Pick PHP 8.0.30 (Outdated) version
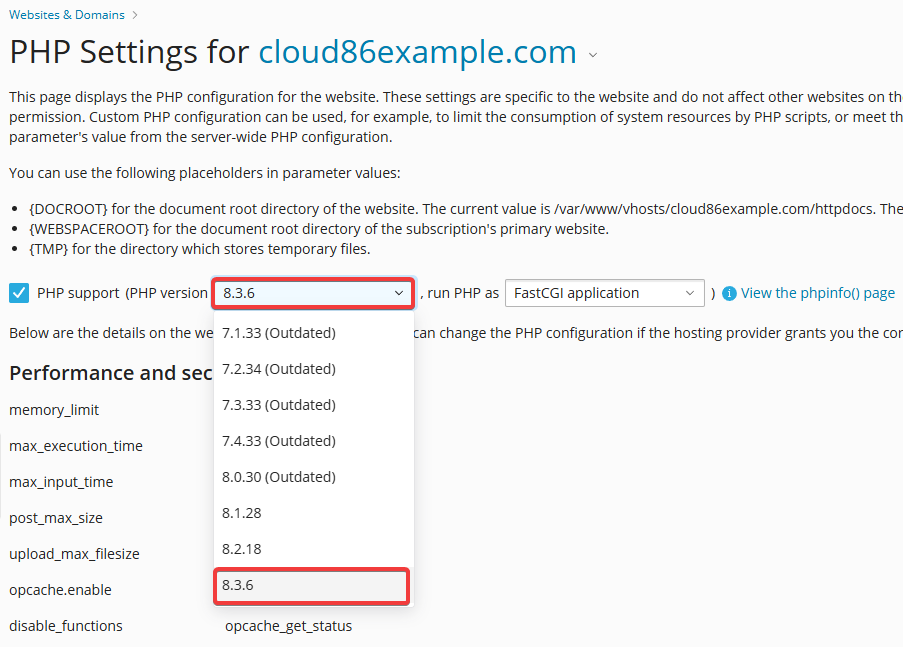The width and height of the screenshot is (903, 647). 313,477
